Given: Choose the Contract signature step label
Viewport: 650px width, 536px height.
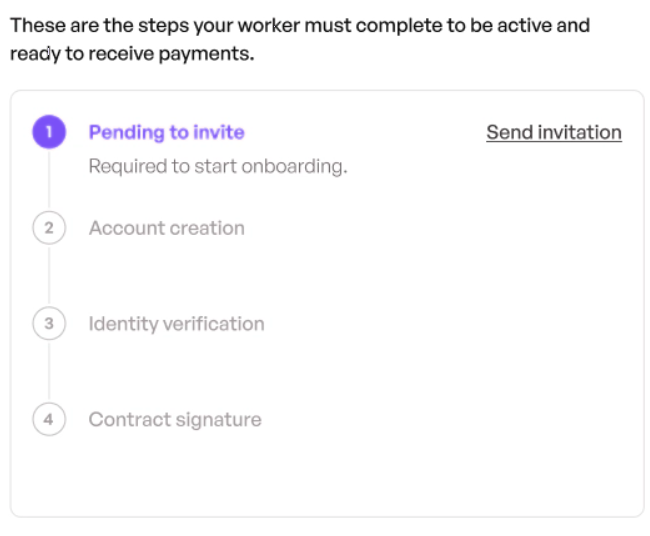Looking at the screenshot, I should [x=175, y=420].
